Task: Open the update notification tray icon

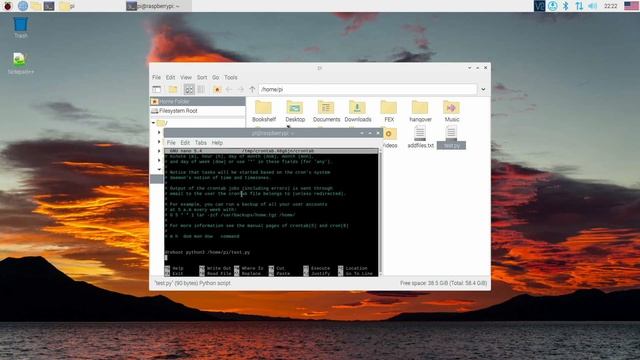Action: [x=552, y=6]
